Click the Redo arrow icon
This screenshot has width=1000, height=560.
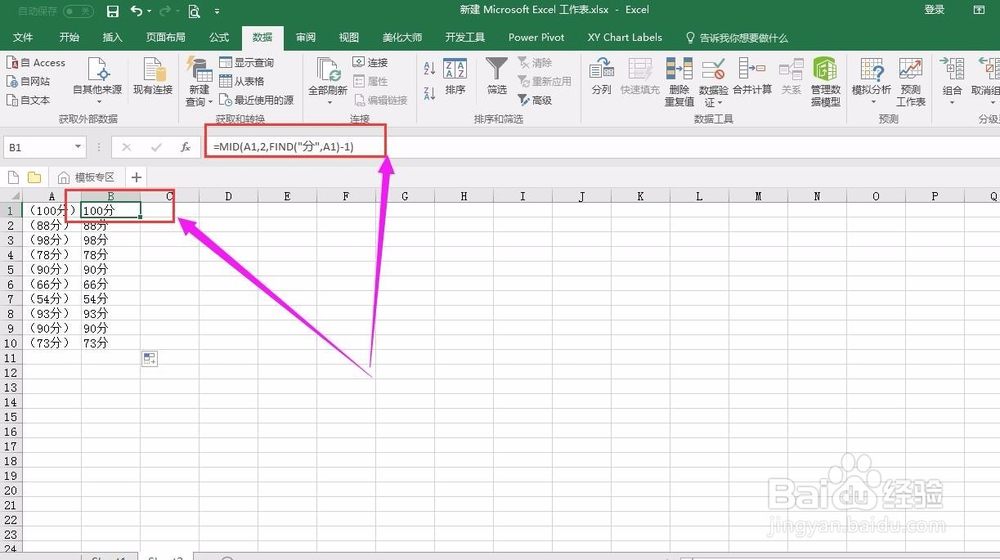click(x=165, y=11)
